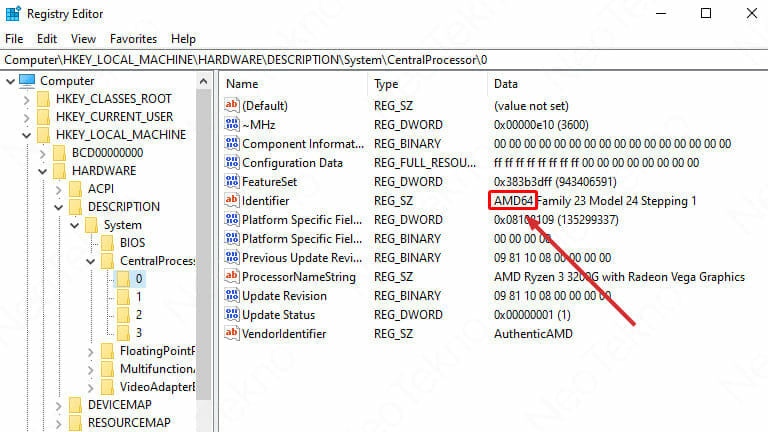Click the (Default) string value icon
The height and width of the screenshot is (432, 768).
point(232,105)
